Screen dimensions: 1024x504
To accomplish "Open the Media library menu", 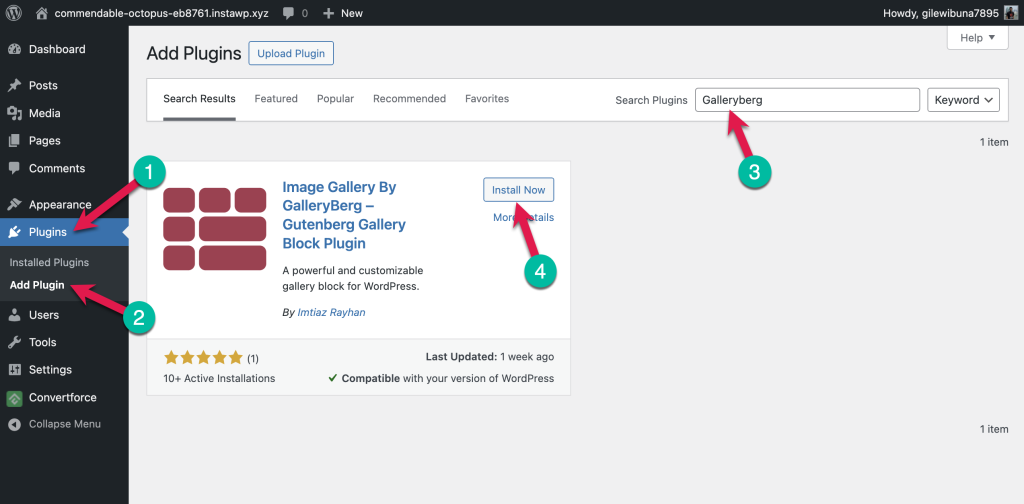I will pos(44,113).
